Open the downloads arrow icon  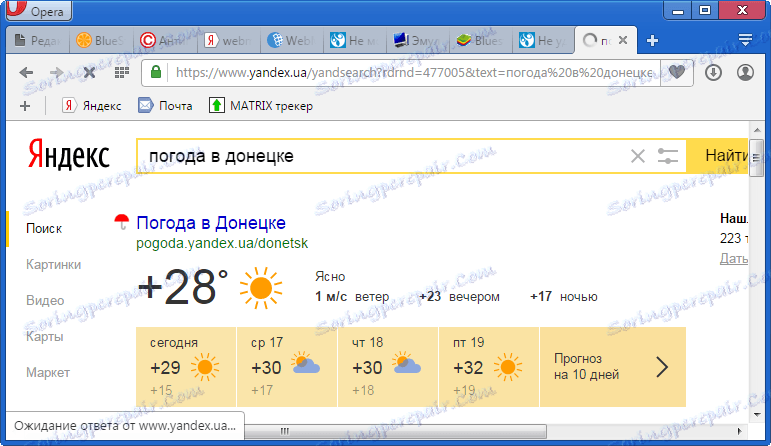(713, 73)
